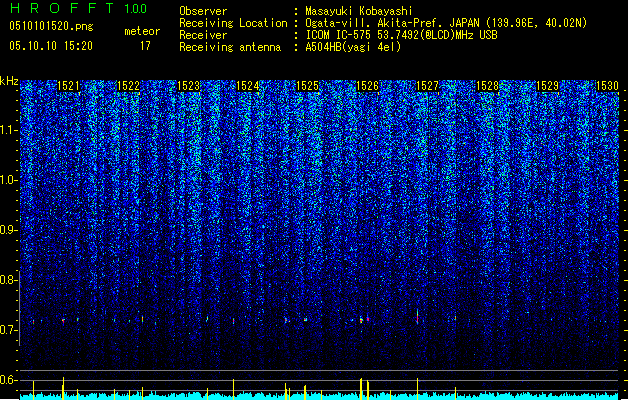
Task: Click the yellow level spike under the 1521 marker
Action: pos(63,388)
